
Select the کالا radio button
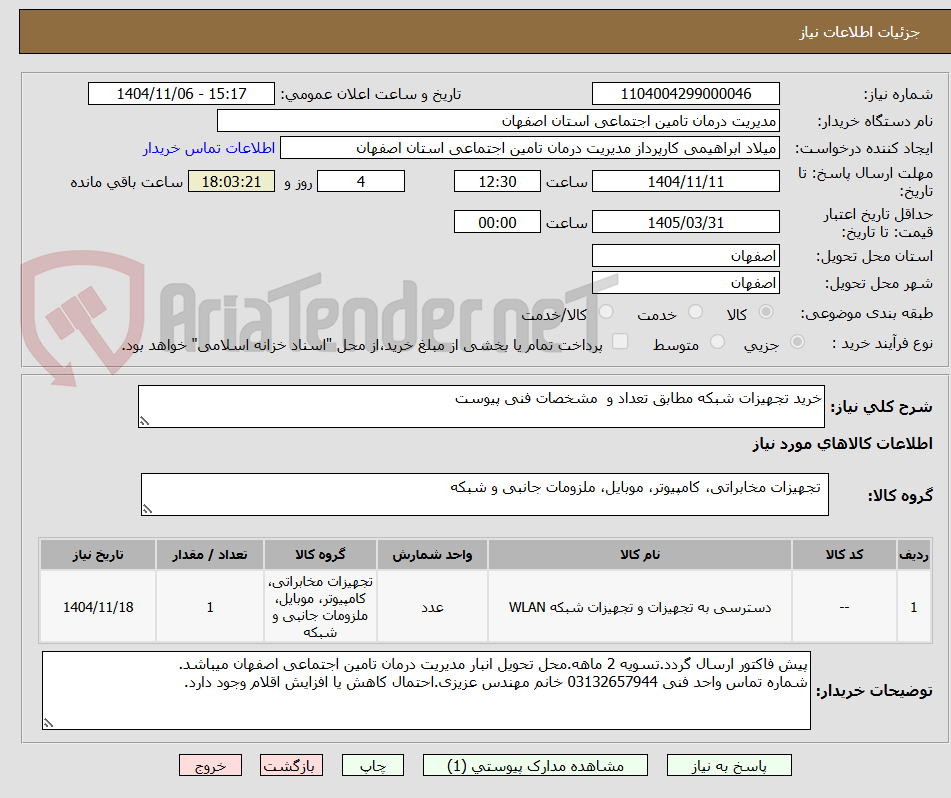click(x=766, y=312)
